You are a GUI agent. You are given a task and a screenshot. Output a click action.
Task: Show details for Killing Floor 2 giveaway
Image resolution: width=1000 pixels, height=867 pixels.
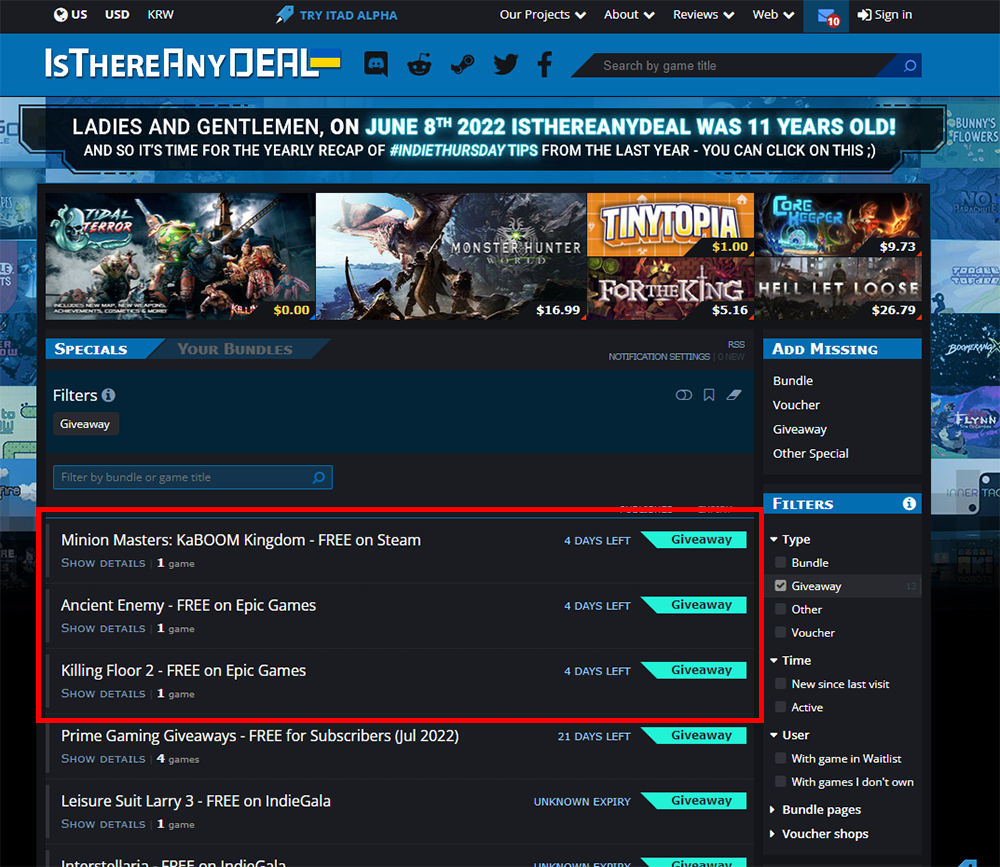[103, 693]
